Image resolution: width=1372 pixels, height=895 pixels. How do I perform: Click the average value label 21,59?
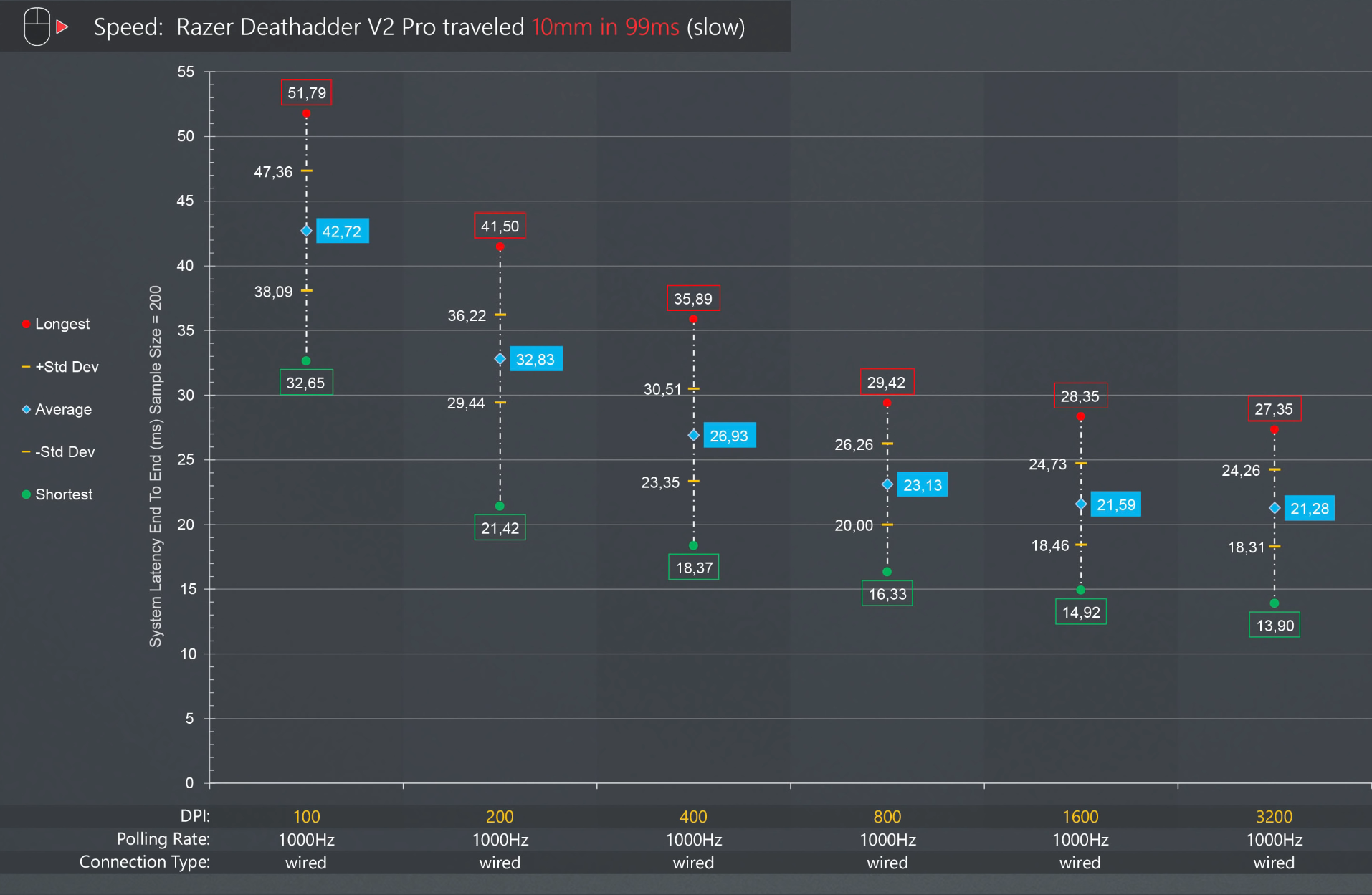(x=1116, y=504)
